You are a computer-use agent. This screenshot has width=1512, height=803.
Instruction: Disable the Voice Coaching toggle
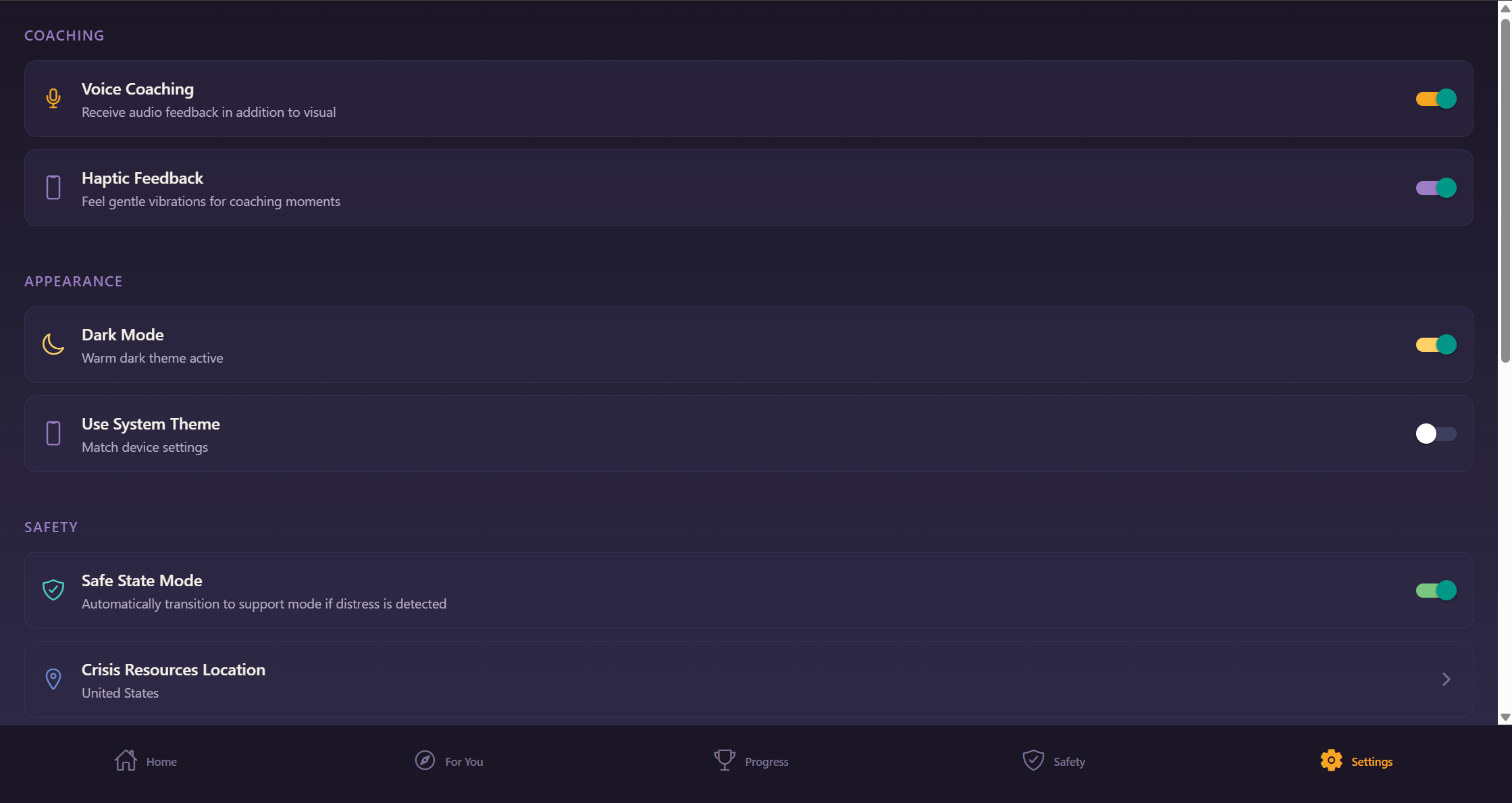point(1436,99)
